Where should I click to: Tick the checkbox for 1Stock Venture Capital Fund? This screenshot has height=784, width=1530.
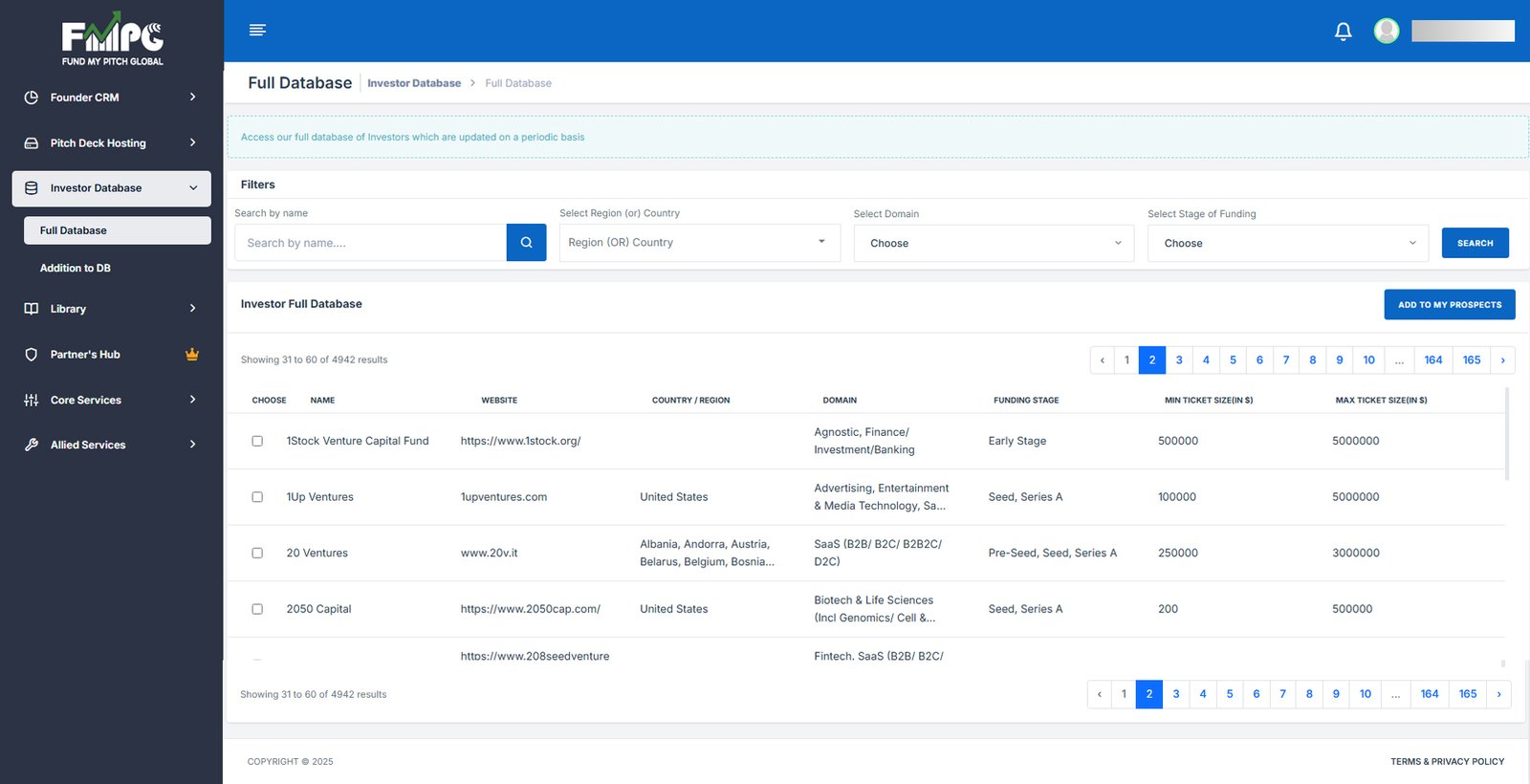(x=257, y=441)
